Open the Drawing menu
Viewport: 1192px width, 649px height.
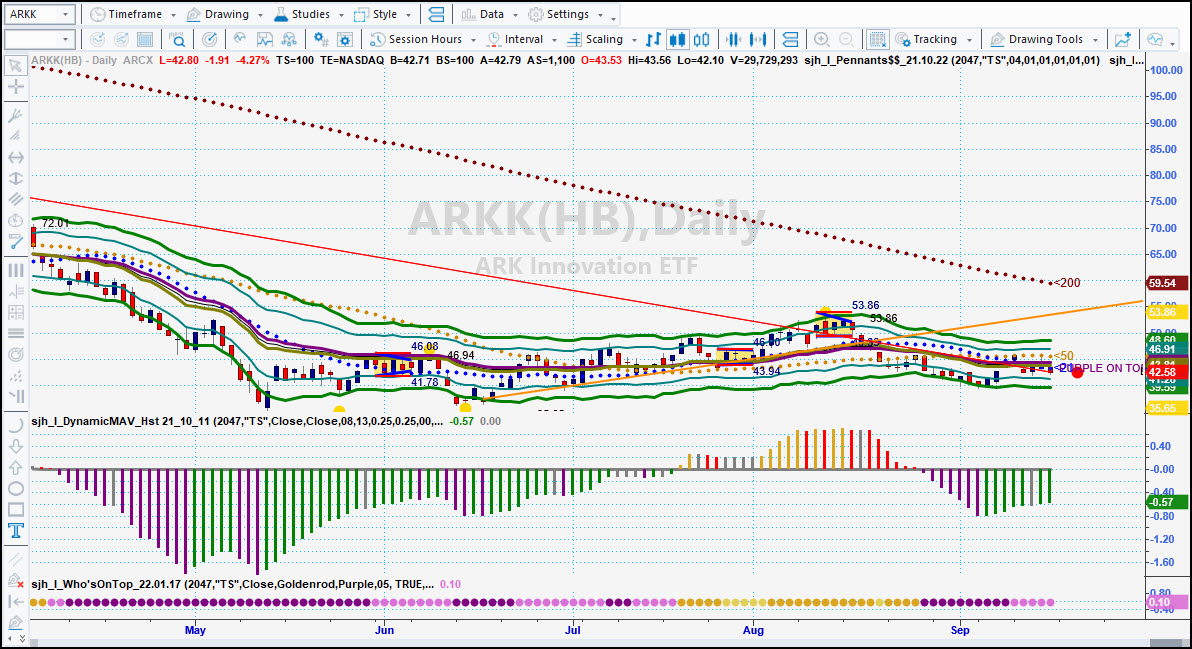pos(224,14)
